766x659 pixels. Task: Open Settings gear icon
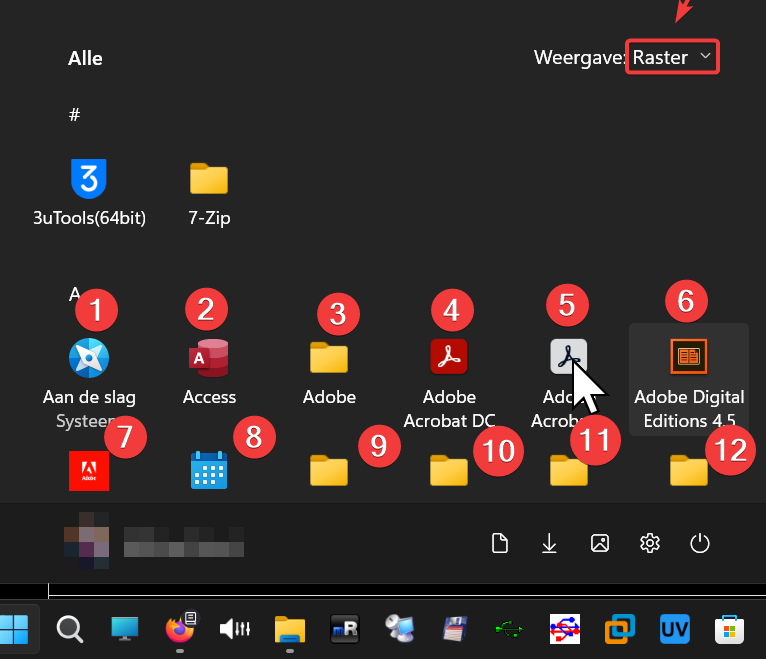pos(650,543)
